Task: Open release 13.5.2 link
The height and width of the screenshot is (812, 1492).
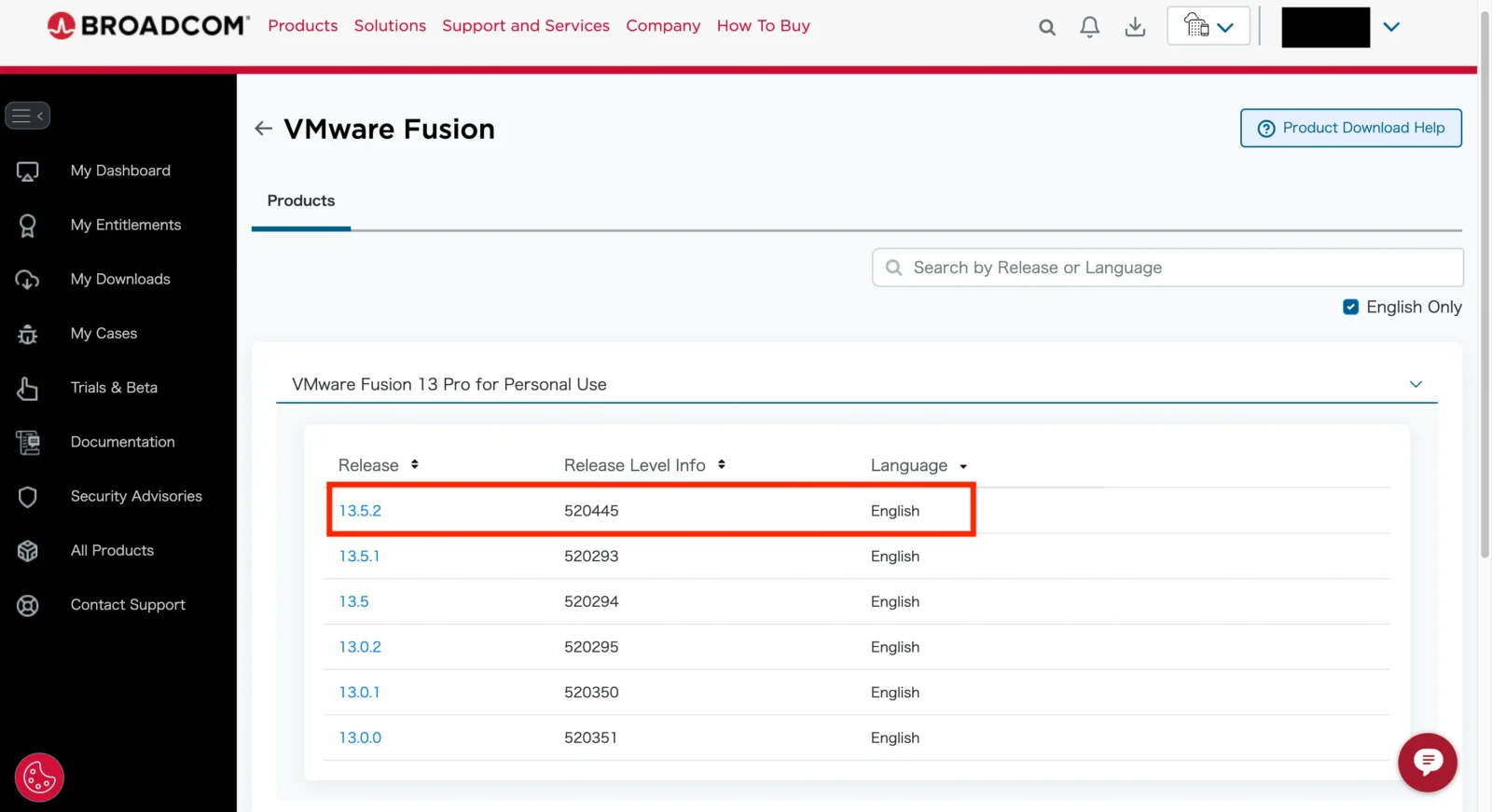Action: click(x=360, y=511)
